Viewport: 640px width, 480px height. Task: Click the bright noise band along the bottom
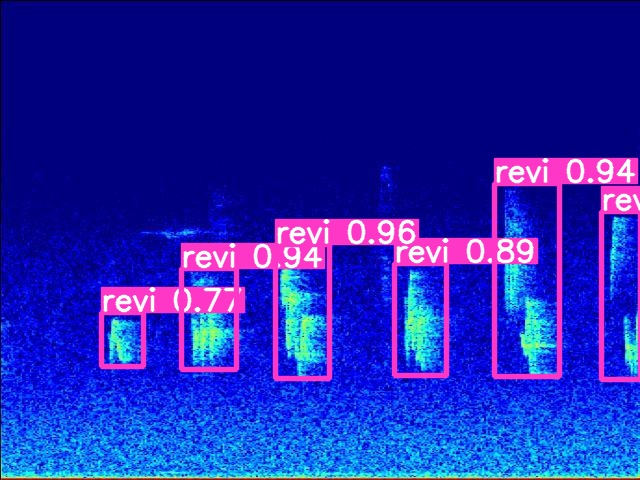(x=320, y=462)
